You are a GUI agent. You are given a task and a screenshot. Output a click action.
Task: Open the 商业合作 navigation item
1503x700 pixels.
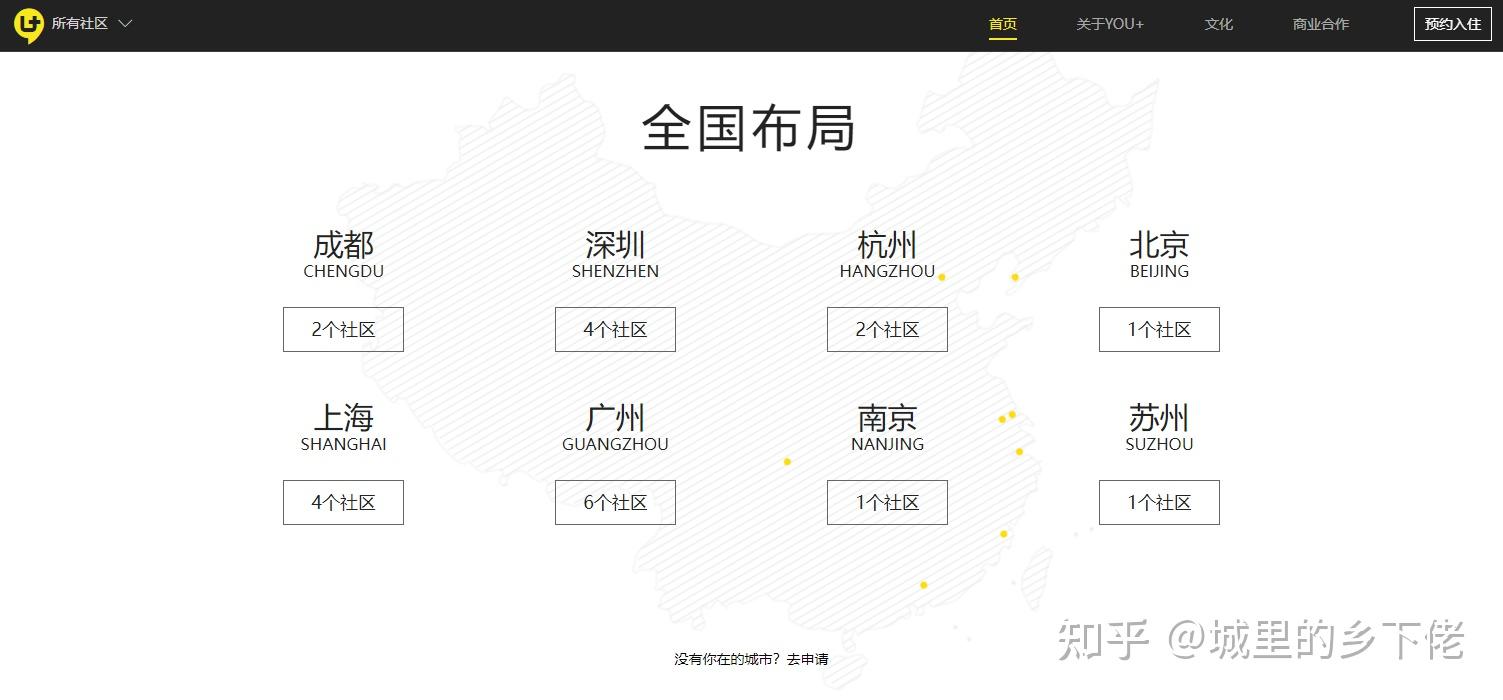point(1321,24)
